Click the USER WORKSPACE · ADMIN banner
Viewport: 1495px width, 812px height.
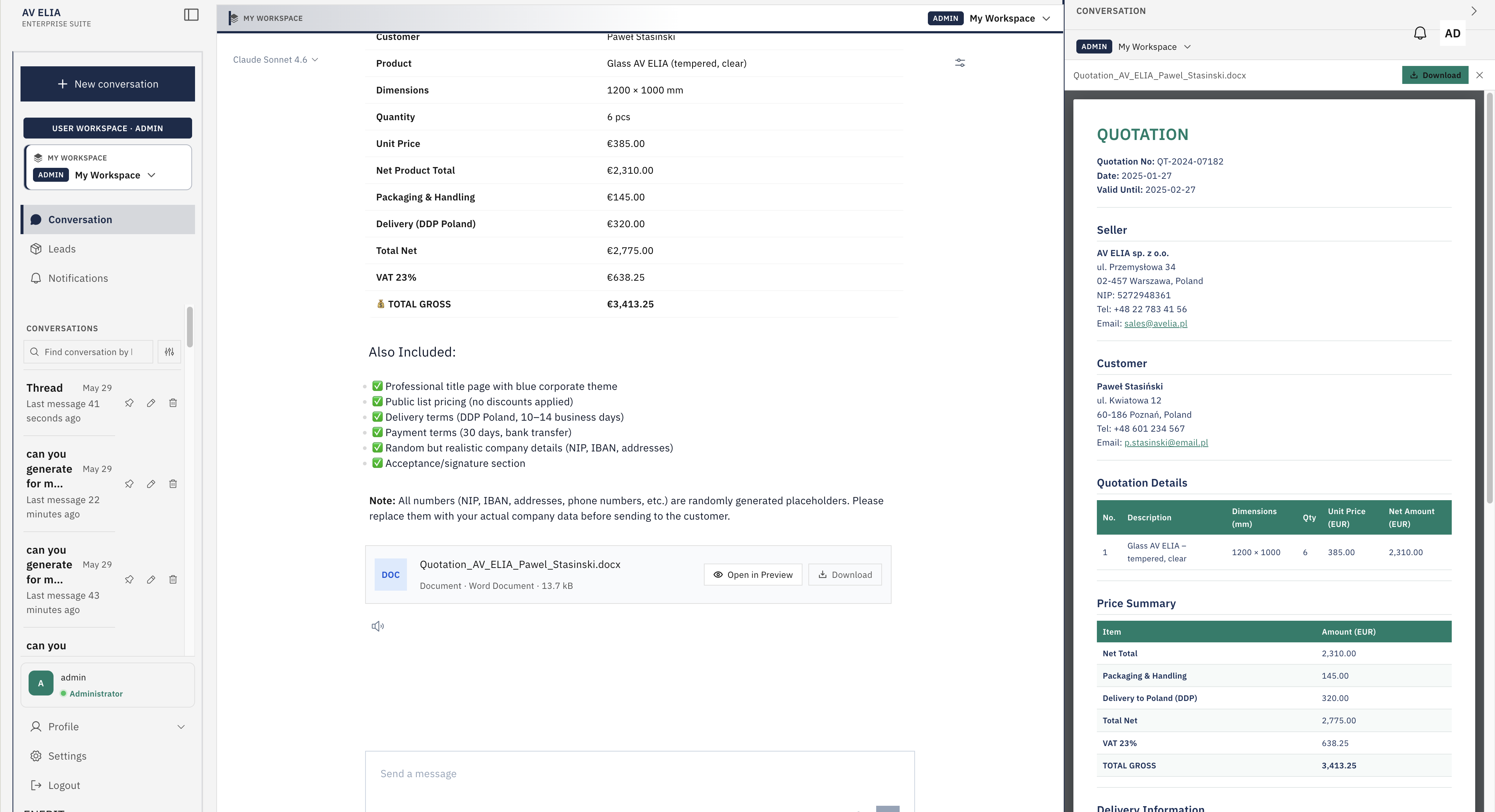tap(107, 128)
